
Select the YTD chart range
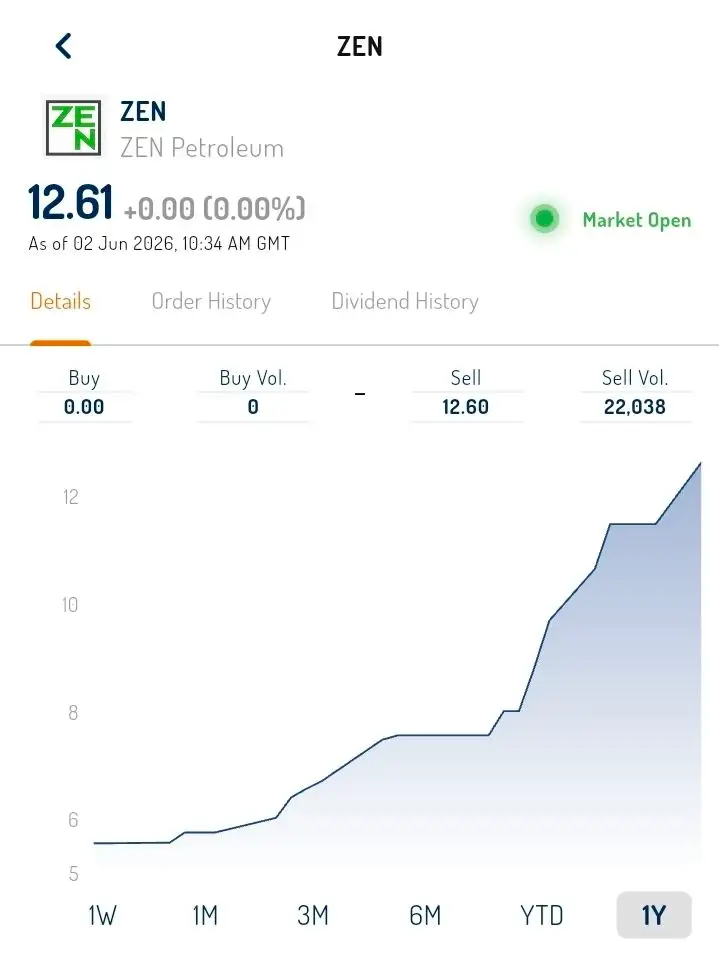point(542,915)
